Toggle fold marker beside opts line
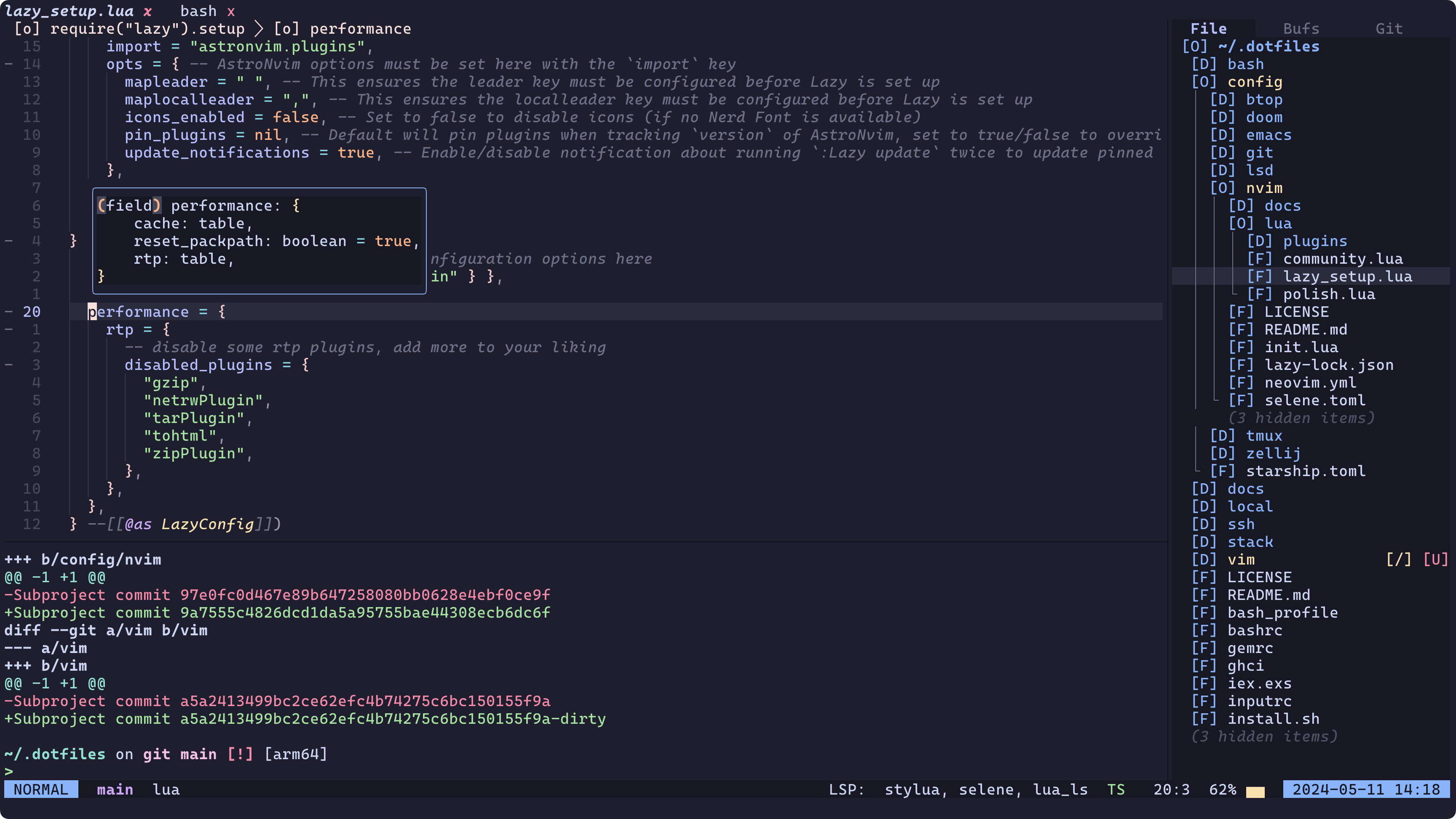Viewport: 1456px width, 819px height. (9, 64)
